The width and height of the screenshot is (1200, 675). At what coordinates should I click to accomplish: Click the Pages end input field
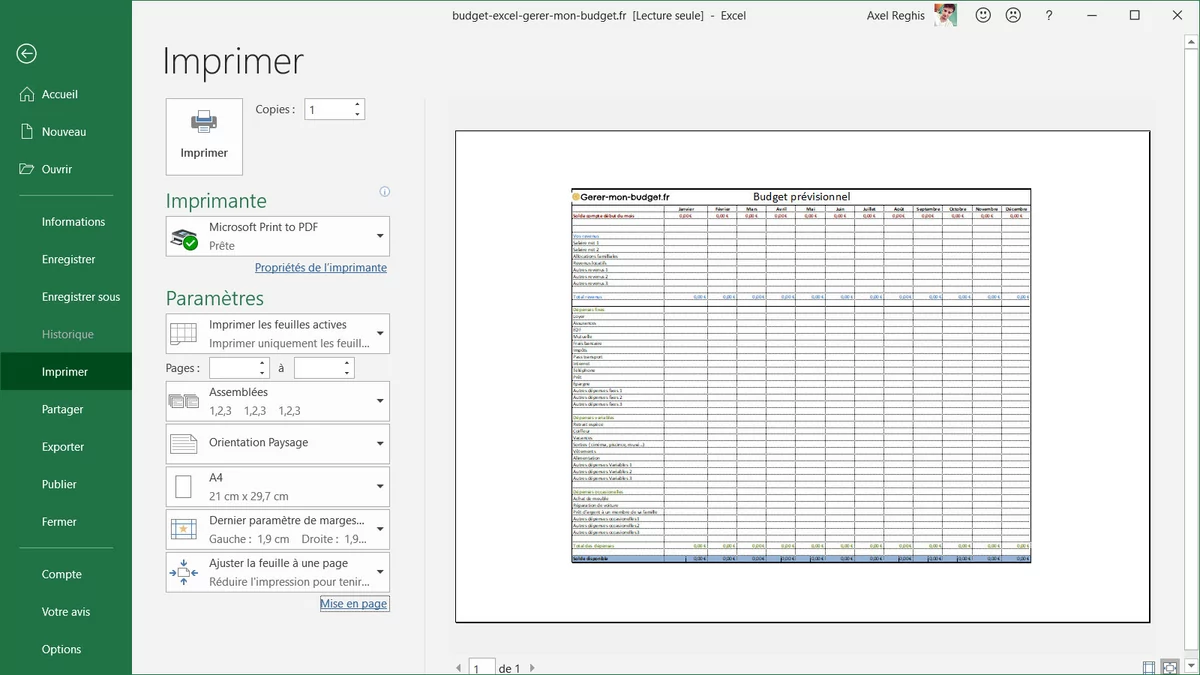tap(318, 368)
